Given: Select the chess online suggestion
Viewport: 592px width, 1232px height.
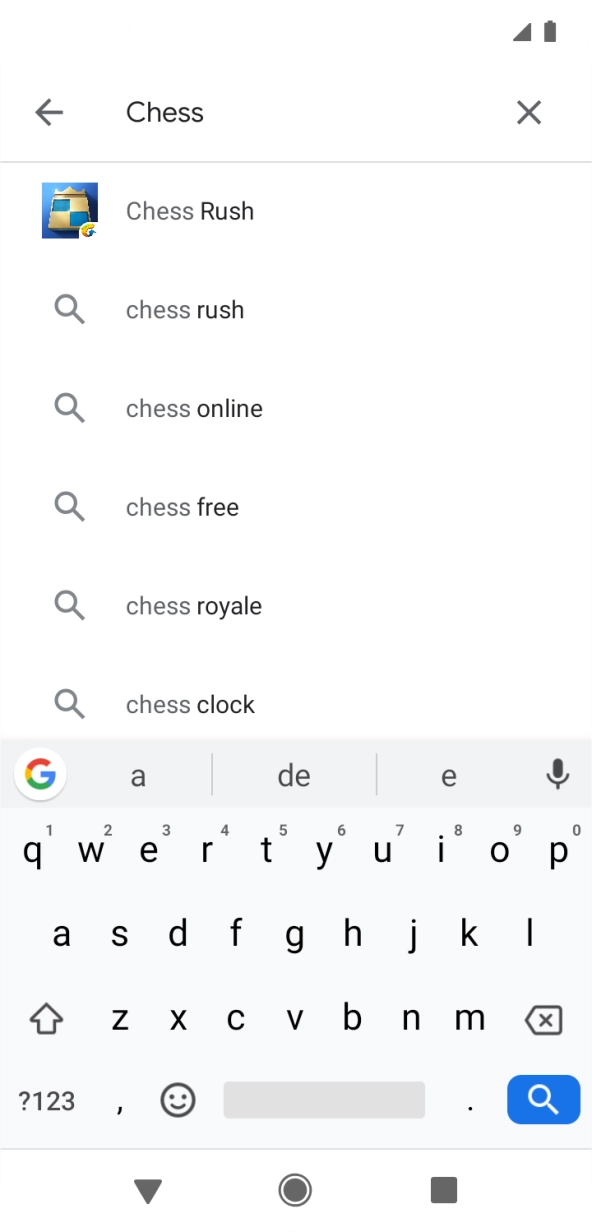Looking at the screenshot, I should [x=193, y=408].
